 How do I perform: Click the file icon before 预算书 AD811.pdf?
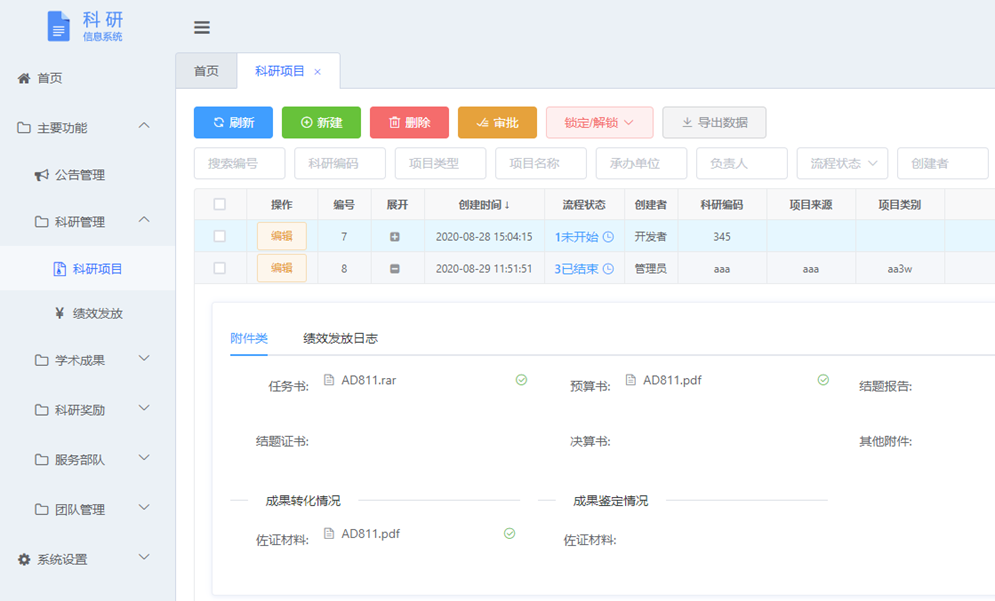631,380
